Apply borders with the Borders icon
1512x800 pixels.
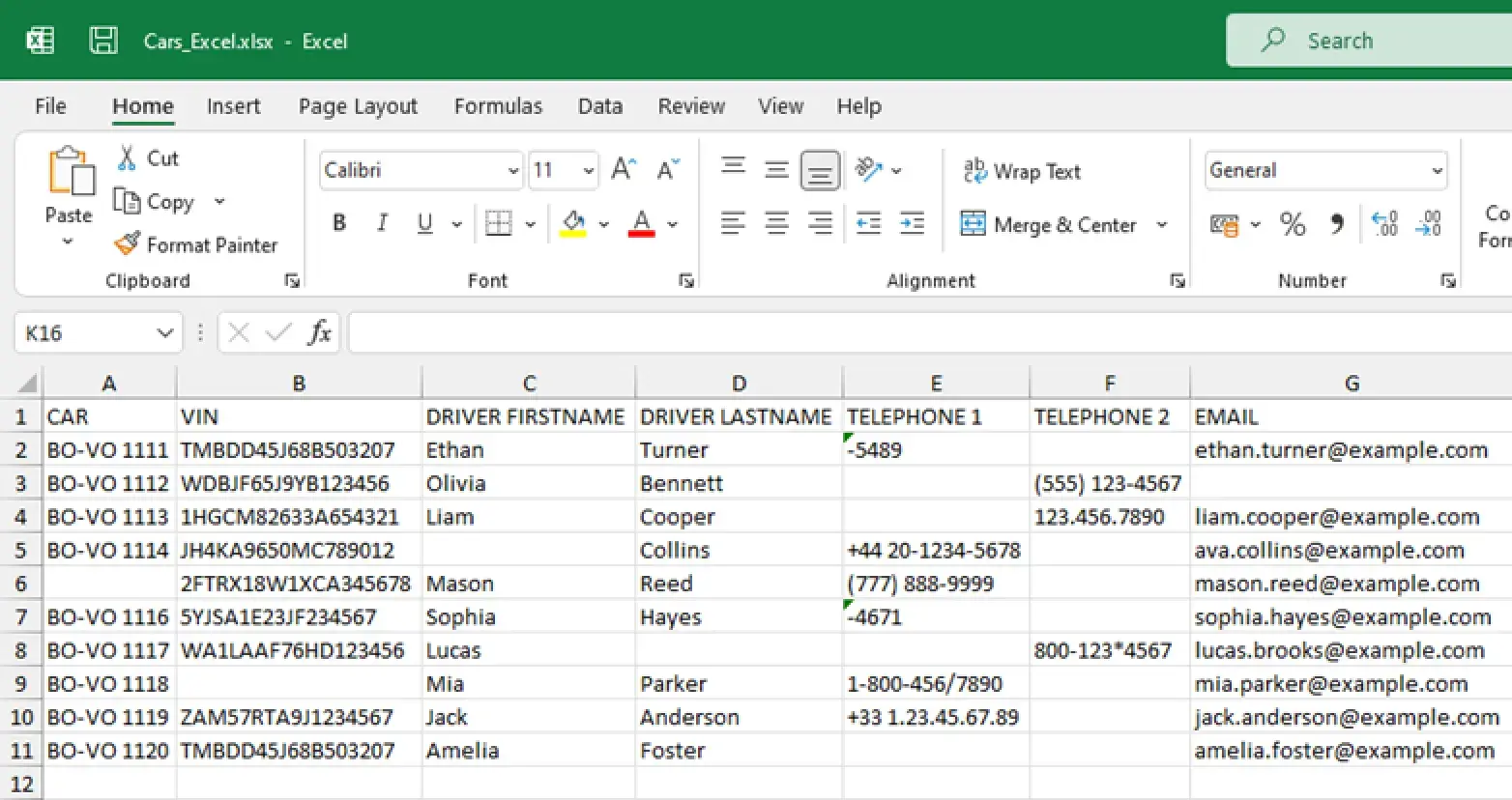point(498,223)
